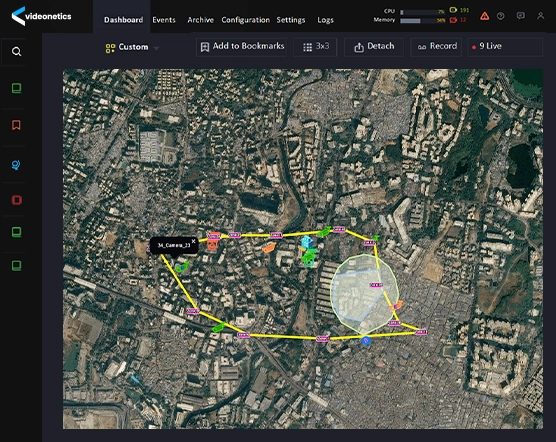Close the 34_Camera_23 tooltip
Screen dimensions: 556x442
coord(193,241)
